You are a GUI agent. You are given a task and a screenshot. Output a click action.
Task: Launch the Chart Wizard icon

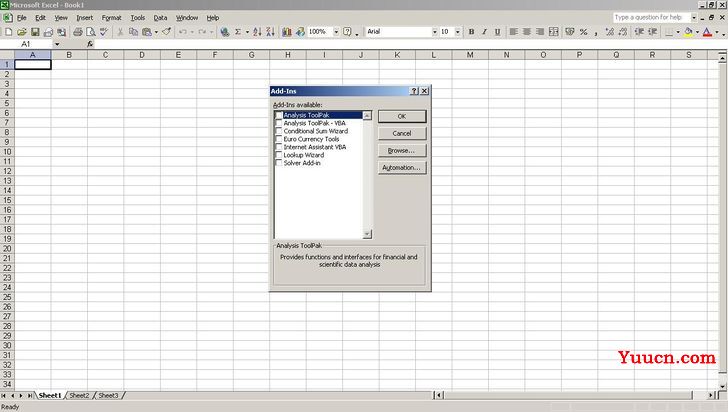pyautogui.click(x=286, y=32)
